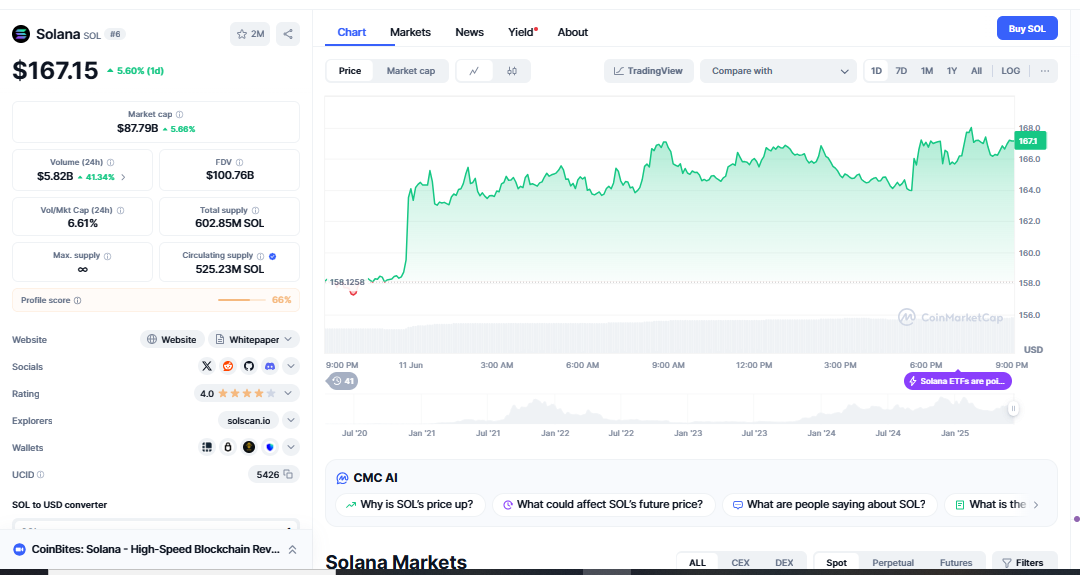Image resolution: width=1080 pixels, height=575 pixels.
Task: Show FDV info icon
Action: [x=239, y=163]
